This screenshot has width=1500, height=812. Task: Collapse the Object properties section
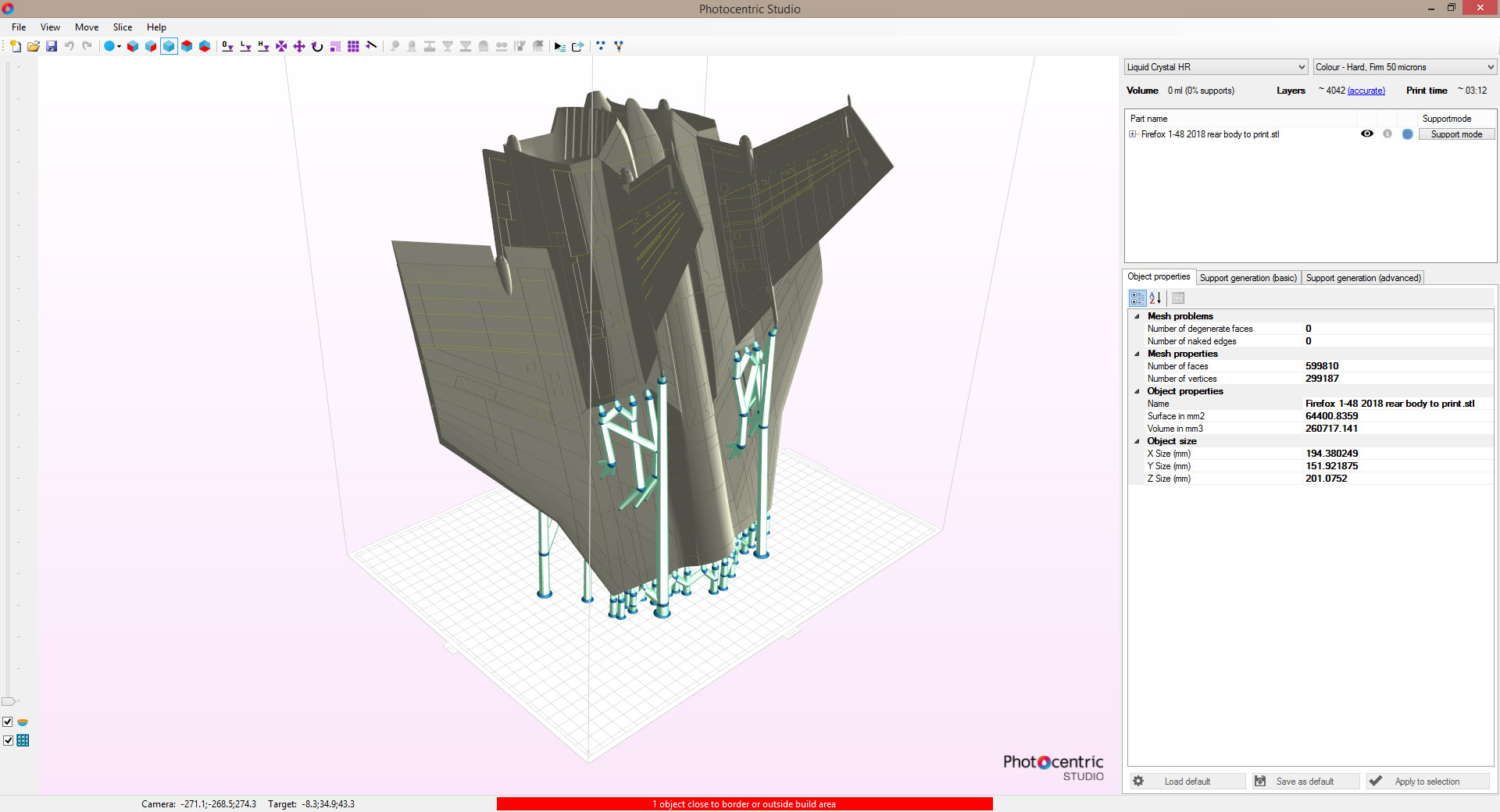click(1137, 391)
